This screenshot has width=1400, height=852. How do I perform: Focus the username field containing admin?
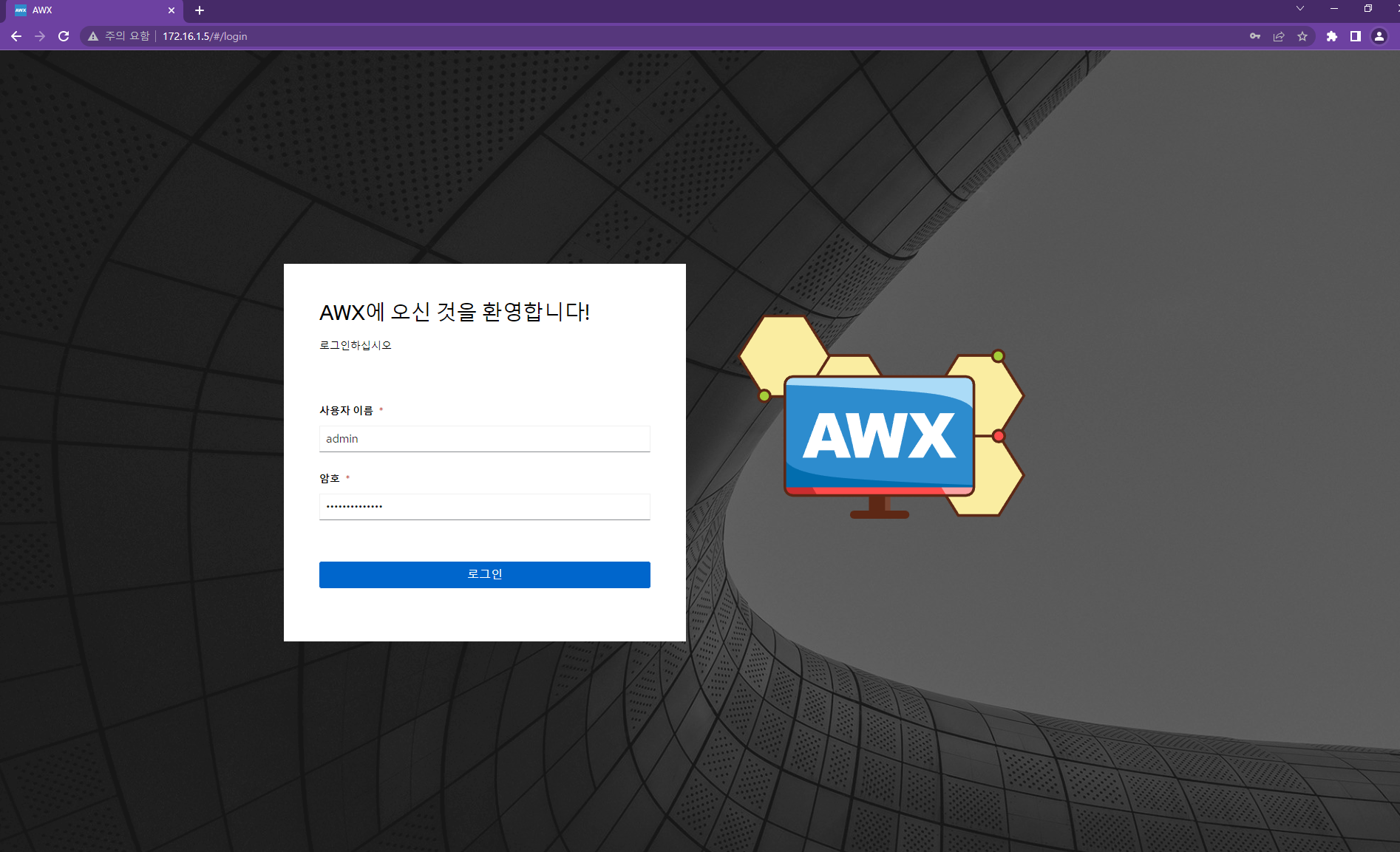pos(485,439)
